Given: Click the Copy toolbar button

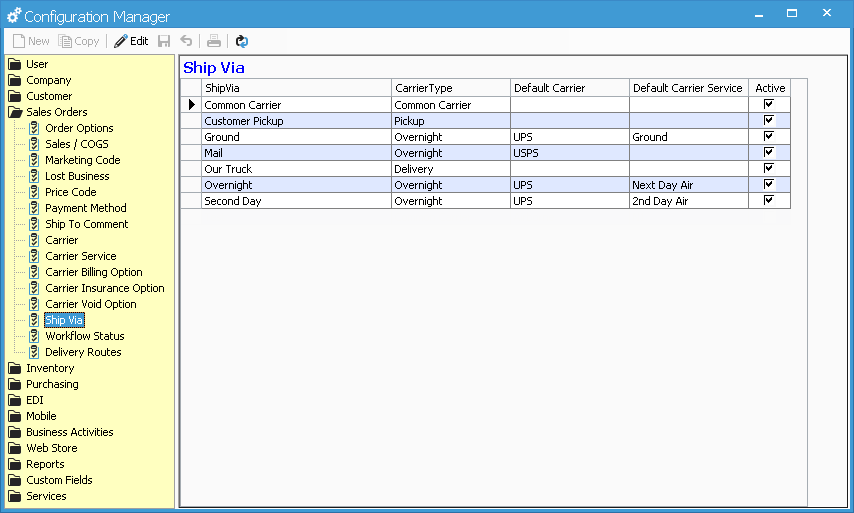Looking at the screenshot, I should point(79,41).
